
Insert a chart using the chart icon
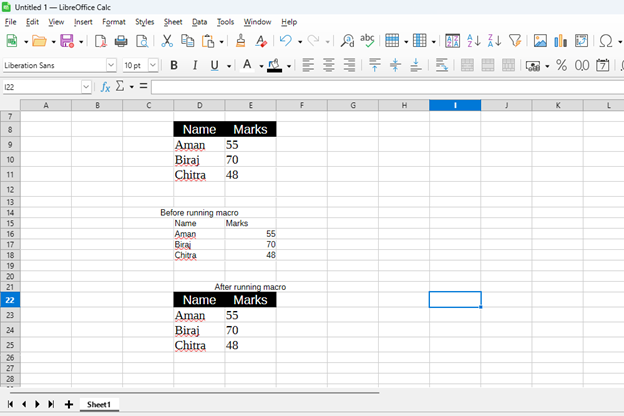point(560,41)
